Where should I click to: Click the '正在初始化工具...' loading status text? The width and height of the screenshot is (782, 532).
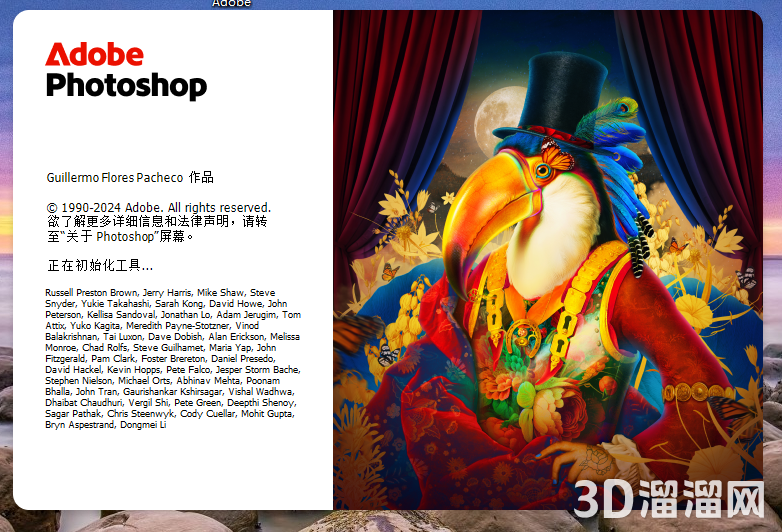coord(100,265)
